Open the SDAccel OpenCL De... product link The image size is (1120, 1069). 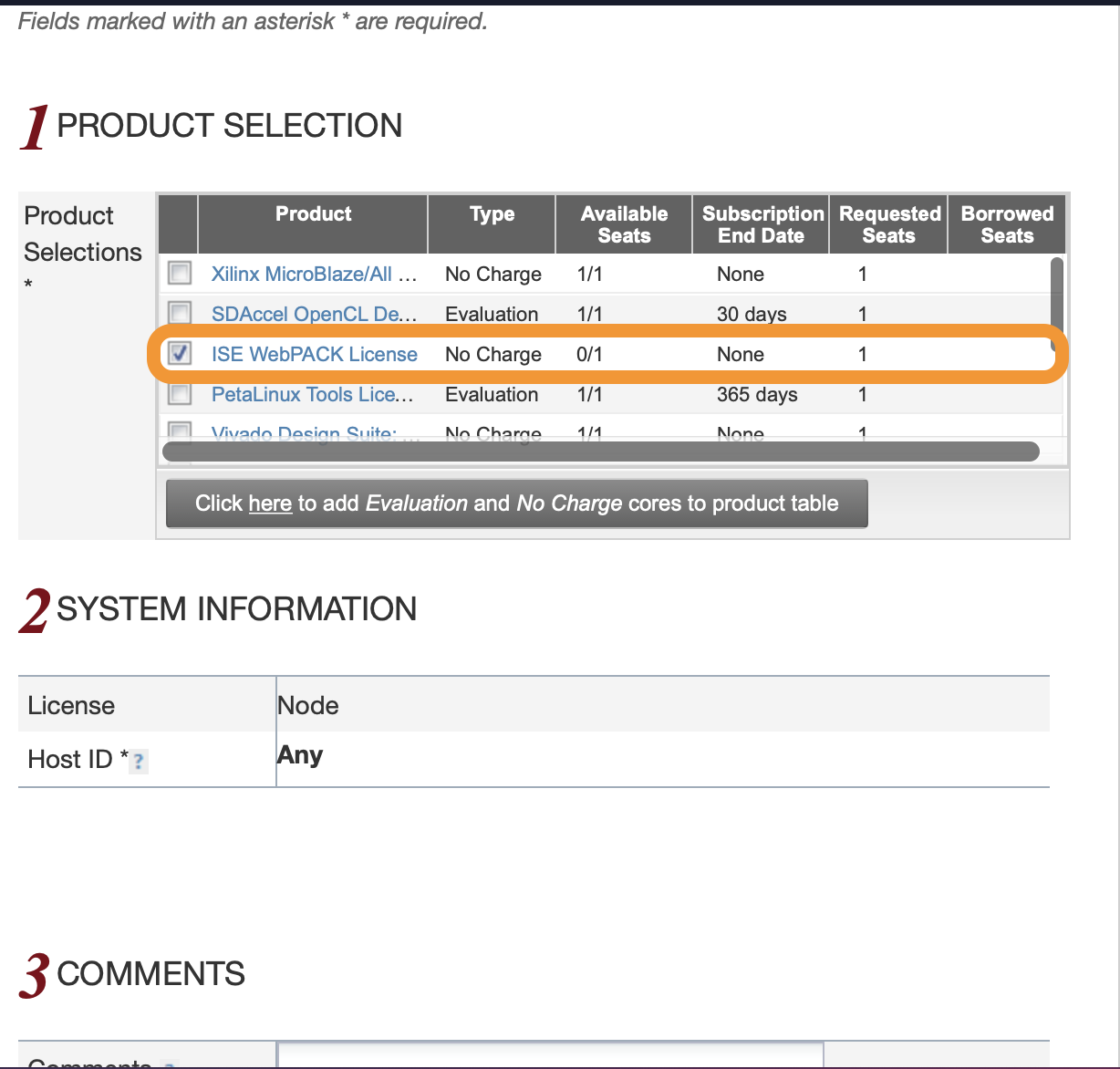pyautogui.click(x=314, y=314)
